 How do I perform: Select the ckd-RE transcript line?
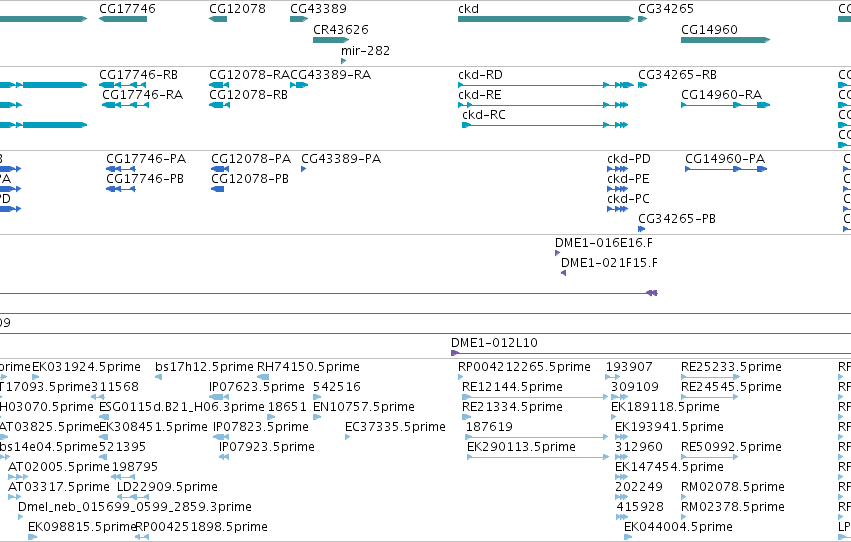pyautogui.click(x=543, y=105)
